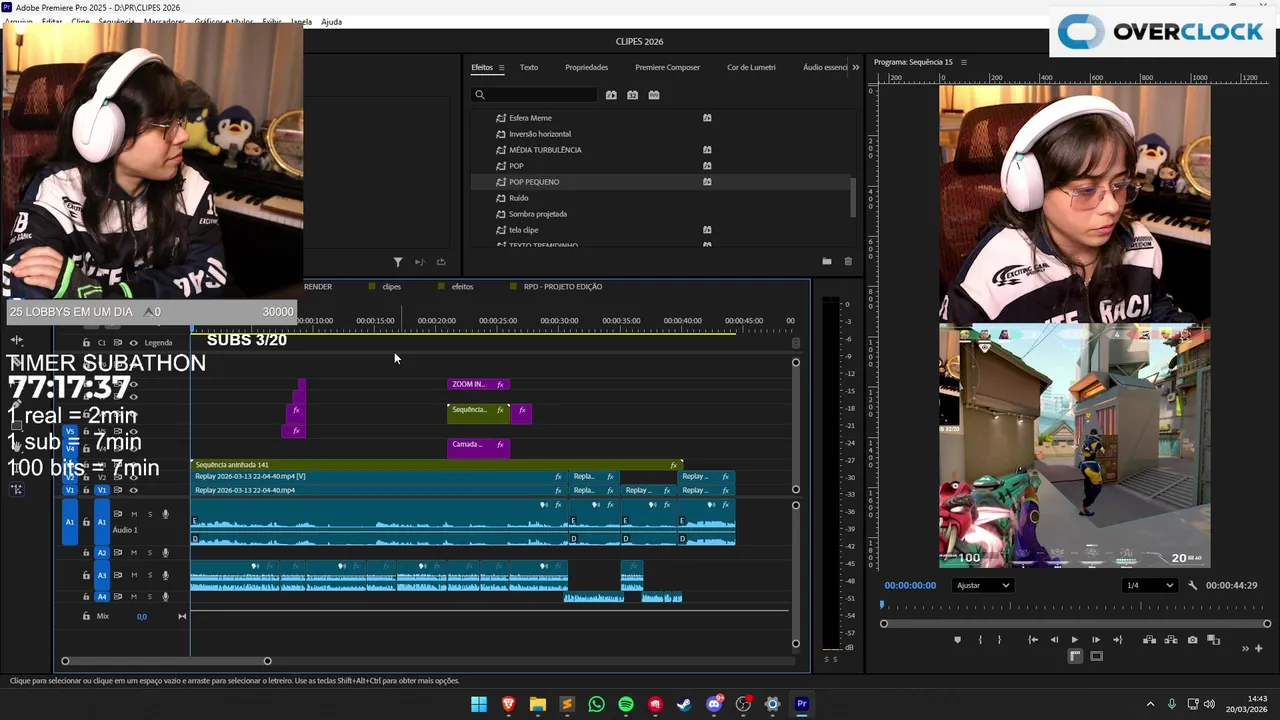Step back one frame
Image resolution: width=1280 pixels, height=720 pixels.
(1054, 640)
